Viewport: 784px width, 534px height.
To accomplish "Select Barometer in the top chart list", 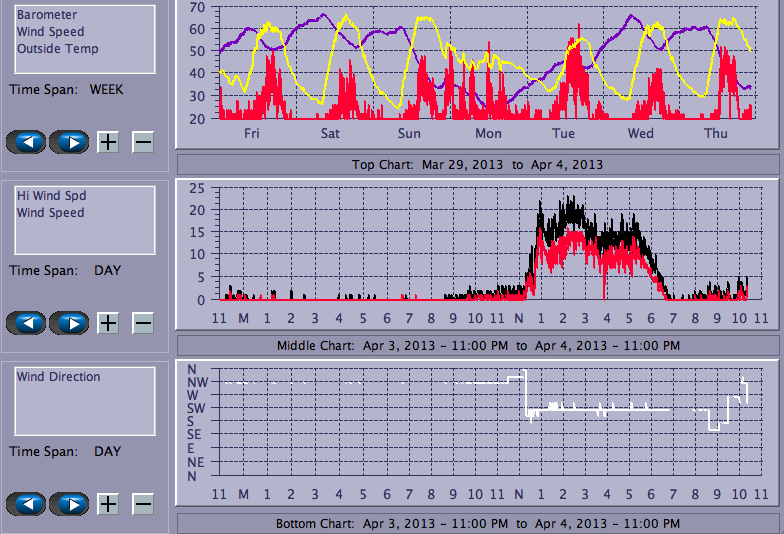I will click(47, 15).
